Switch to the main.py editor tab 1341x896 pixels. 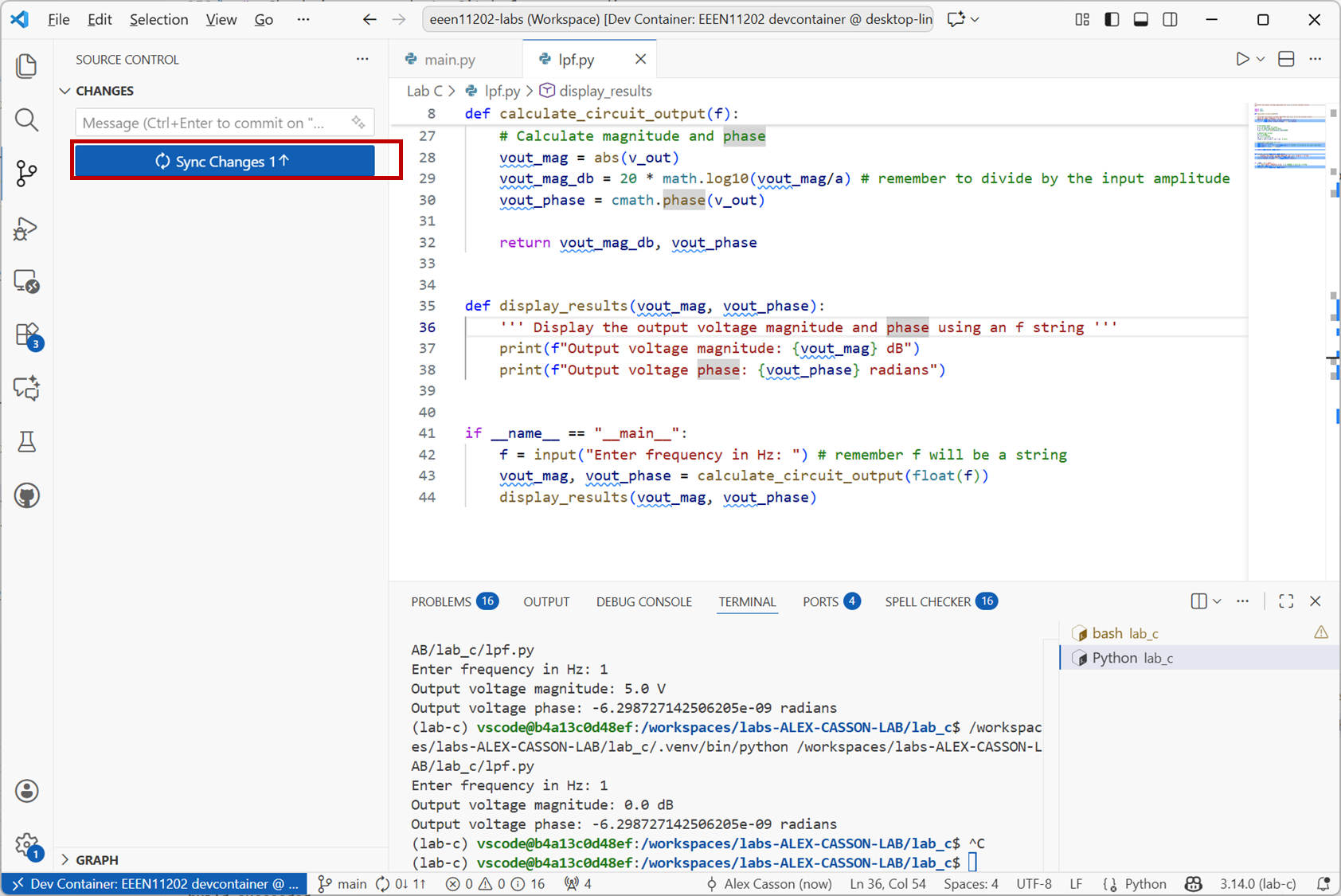449,60
